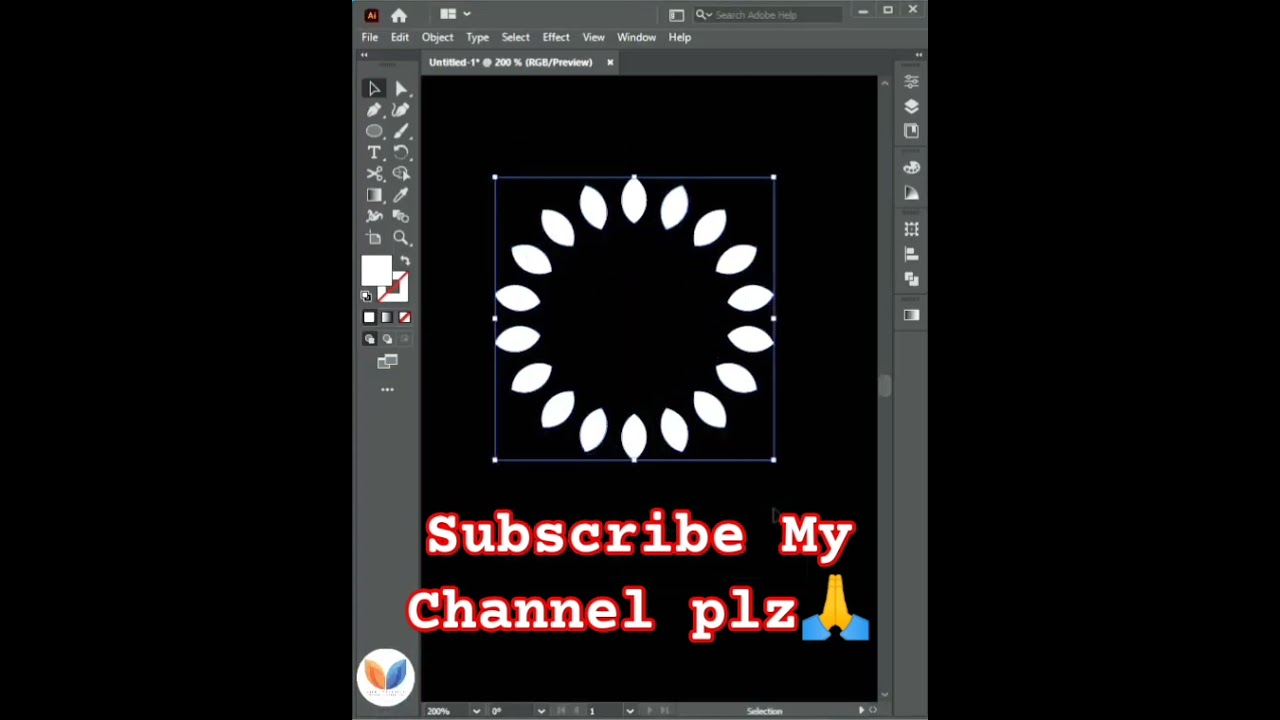This screenshot has width=1280, height=720.
Task: Enable Draw Normal mode
Action: [369, 339]
